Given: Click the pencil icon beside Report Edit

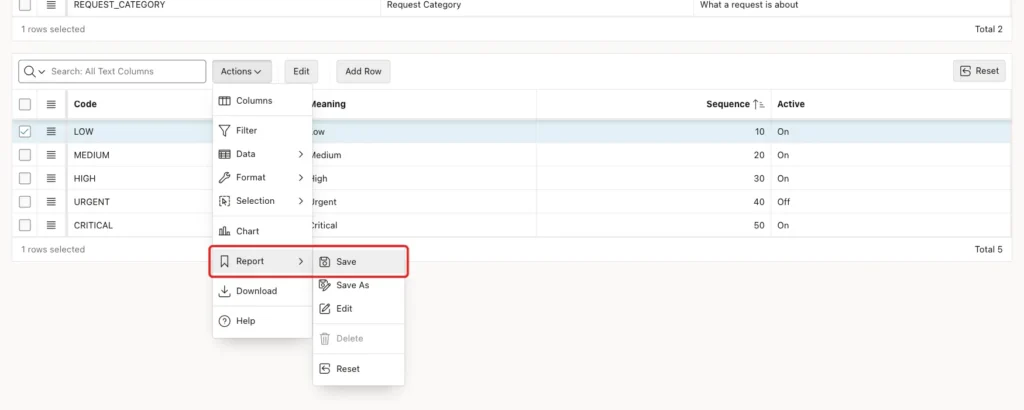Looking at the screenshot, I should [x=325, y=309].
